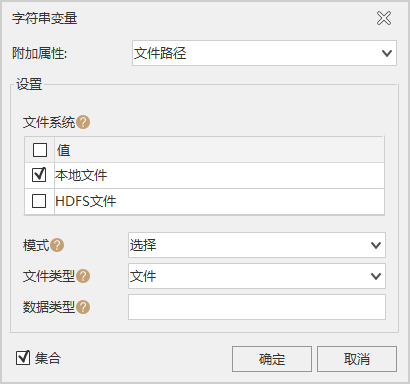Select the HDFS文件 row text
This screenshot has height=384, width=410.
pos(86,201)
